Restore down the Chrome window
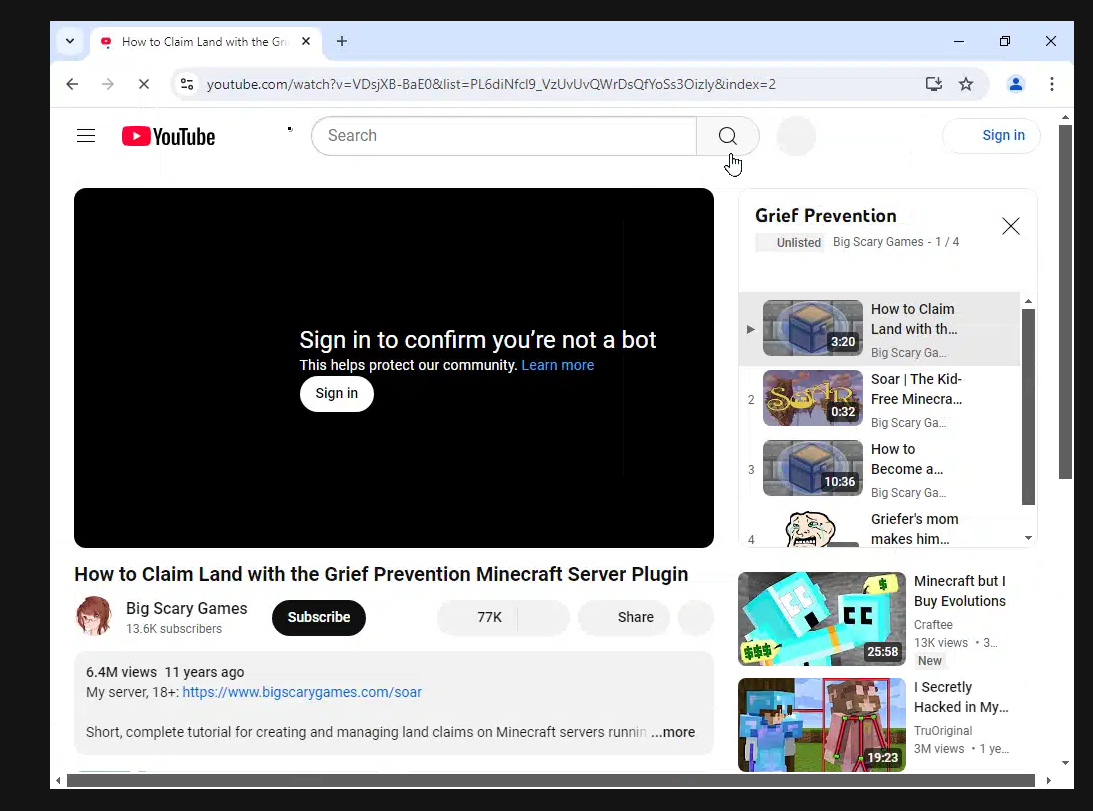 [1004, 41]
